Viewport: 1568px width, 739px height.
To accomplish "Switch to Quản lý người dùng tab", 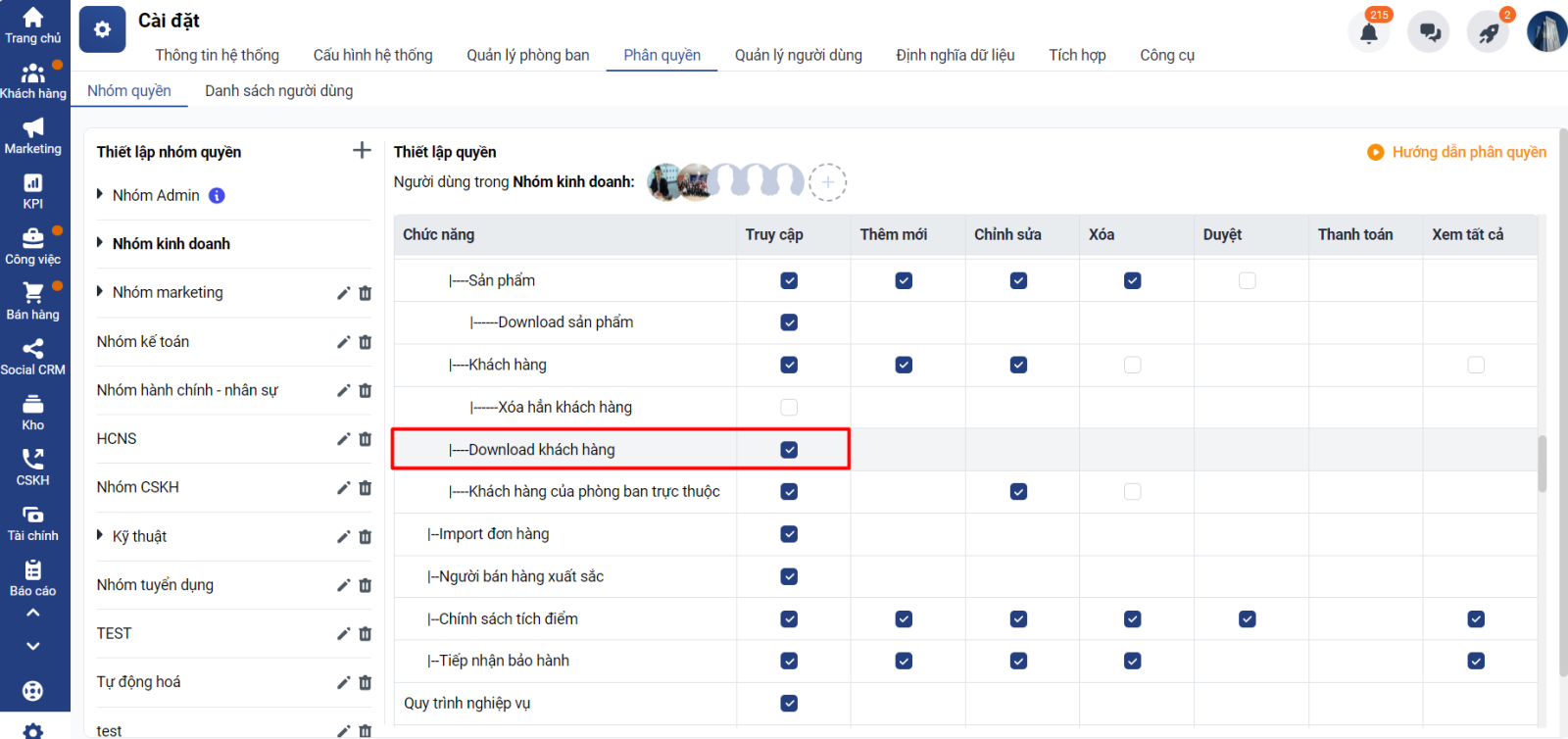I will point(798,55).
